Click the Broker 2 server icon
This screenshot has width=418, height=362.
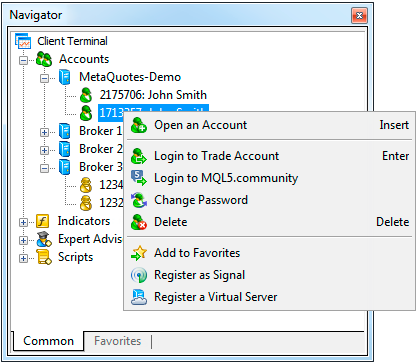point(64,149)
